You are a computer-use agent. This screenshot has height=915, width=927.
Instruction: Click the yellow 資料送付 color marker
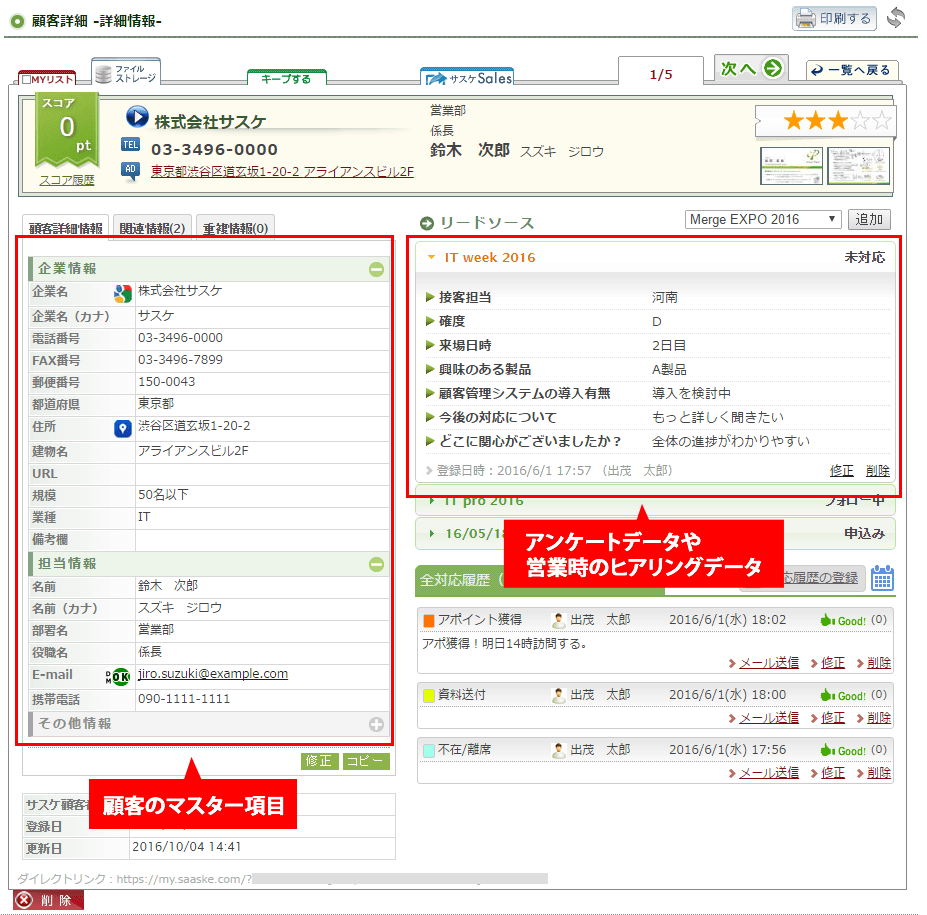tap(429, 696)
